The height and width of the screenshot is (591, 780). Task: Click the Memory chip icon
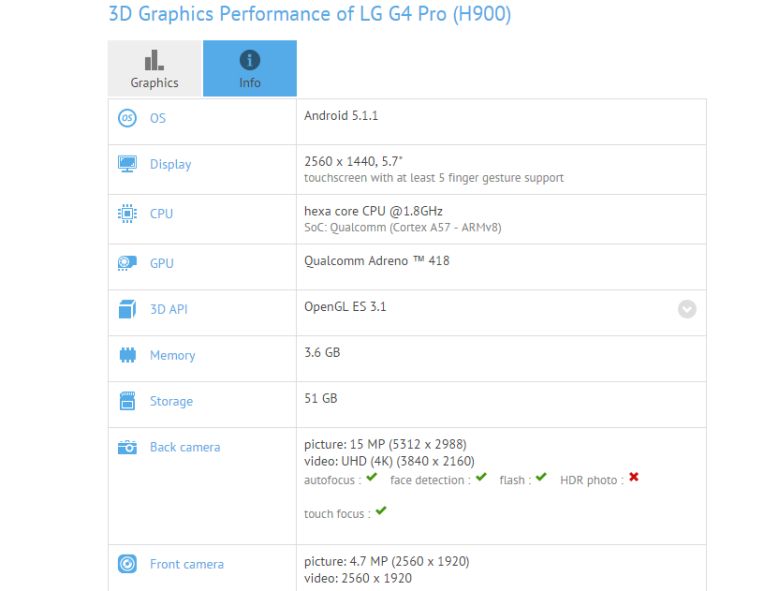(x=127, y=355)
